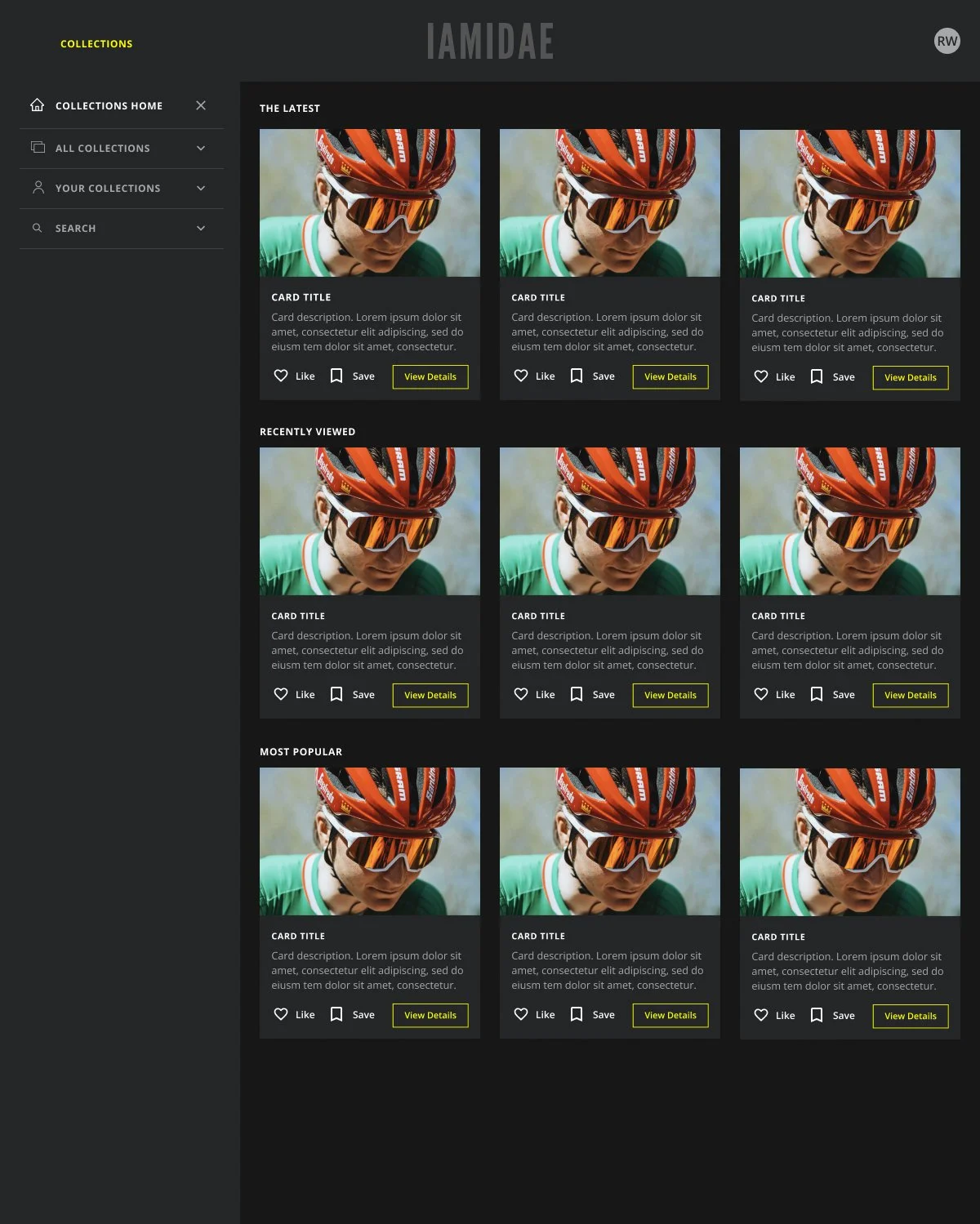
Task: Like the middle Most Popular card
Action: point(534,1014)
